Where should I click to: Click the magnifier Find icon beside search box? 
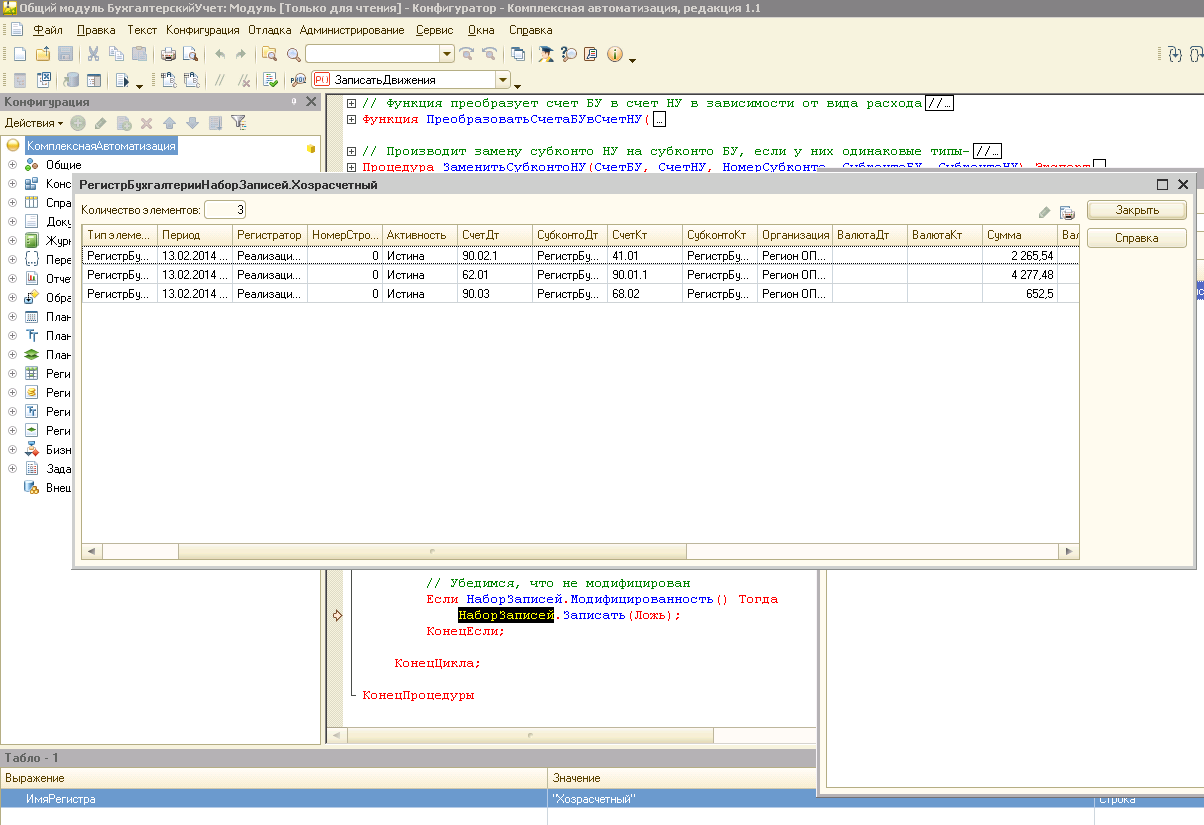(293, 54)
